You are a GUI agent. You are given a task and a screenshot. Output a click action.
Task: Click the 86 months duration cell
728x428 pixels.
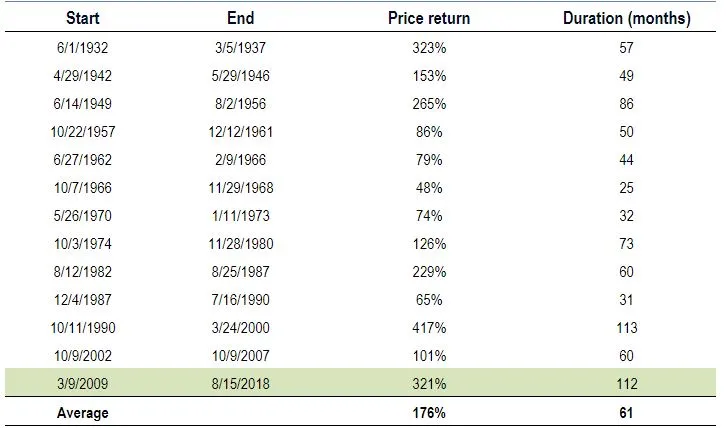pyautogui.click(x=626, y=104)
